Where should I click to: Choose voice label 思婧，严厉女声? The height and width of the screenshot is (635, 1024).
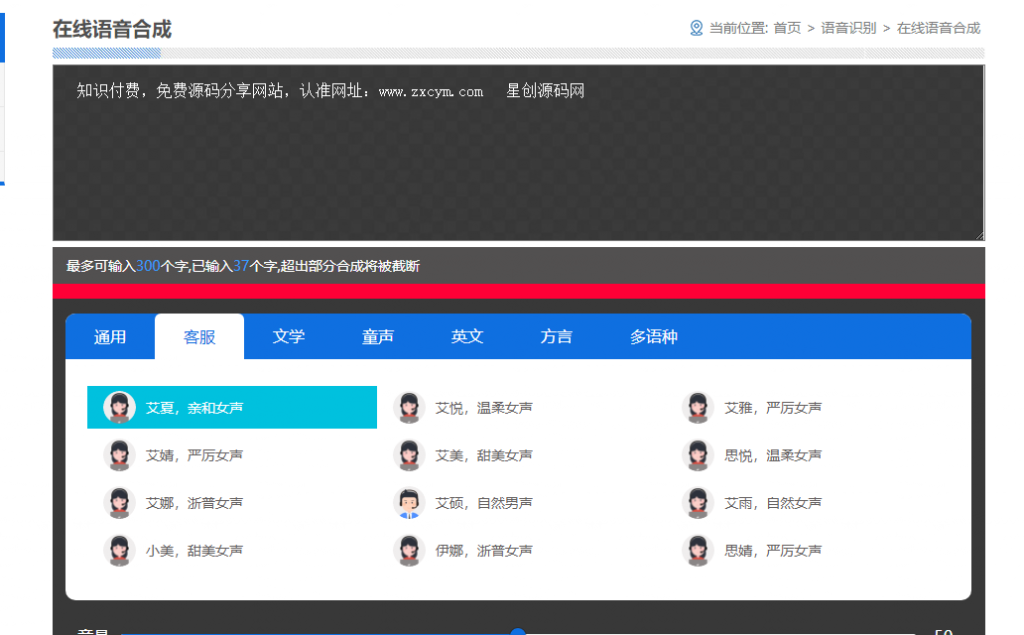click(773, 551)
